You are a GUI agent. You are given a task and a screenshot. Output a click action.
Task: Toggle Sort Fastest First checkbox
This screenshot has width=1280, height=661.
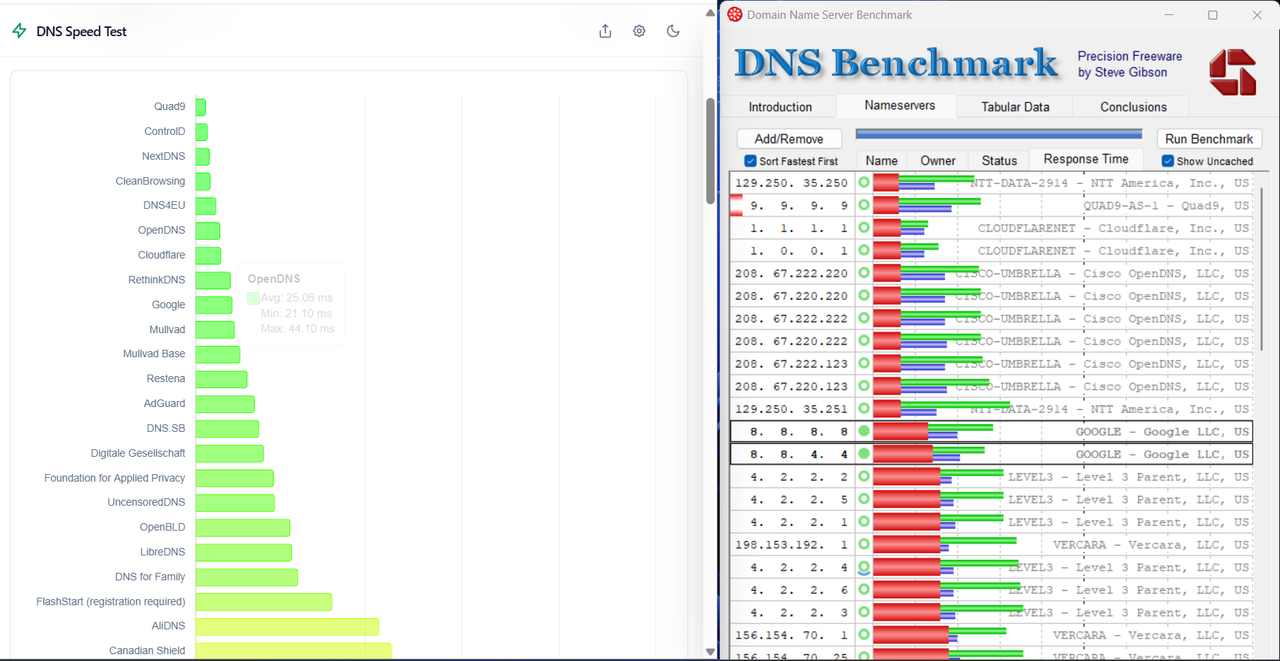[x=751, y=161]
